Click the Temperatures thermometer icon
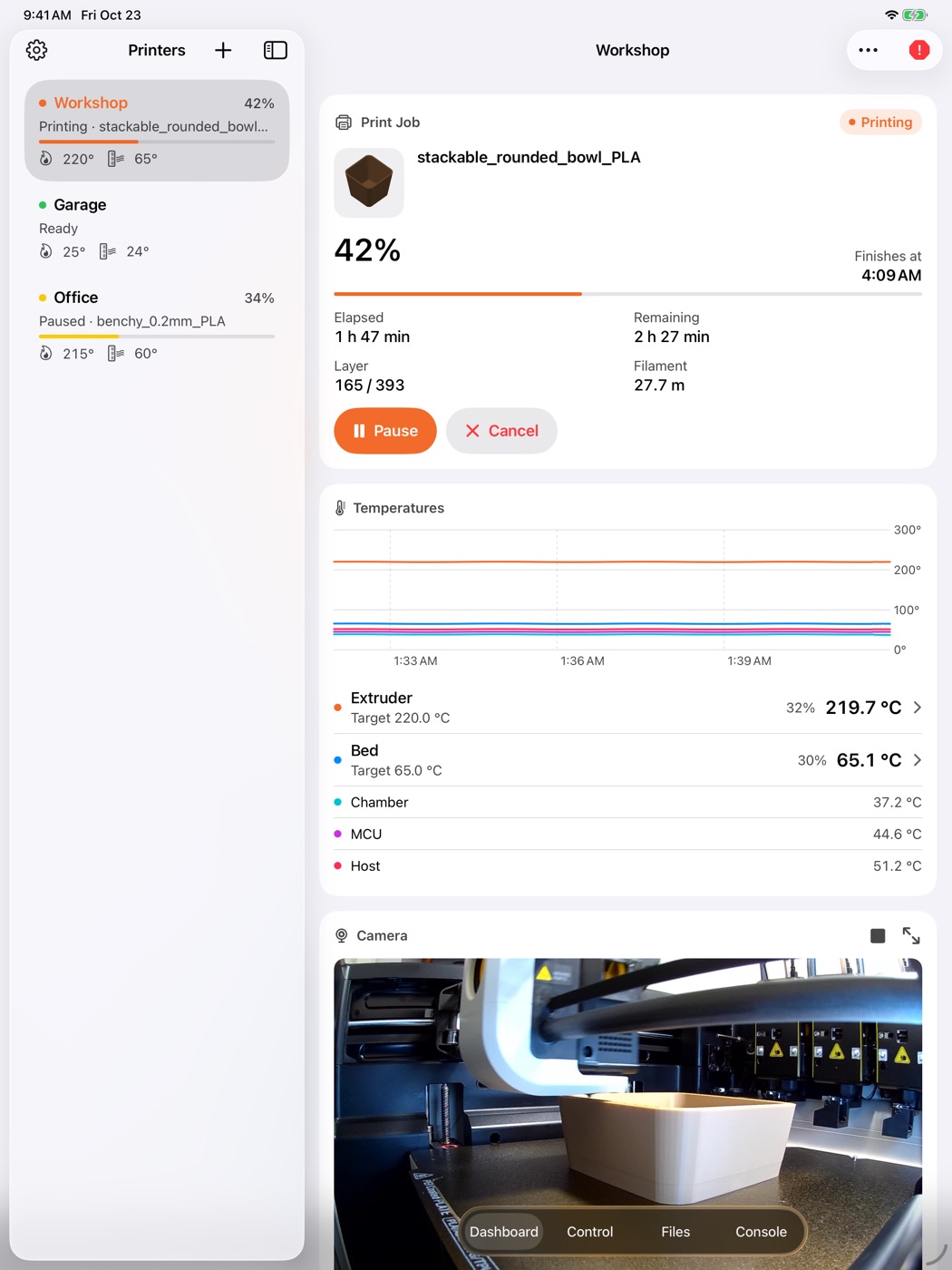 click(340, 508)
